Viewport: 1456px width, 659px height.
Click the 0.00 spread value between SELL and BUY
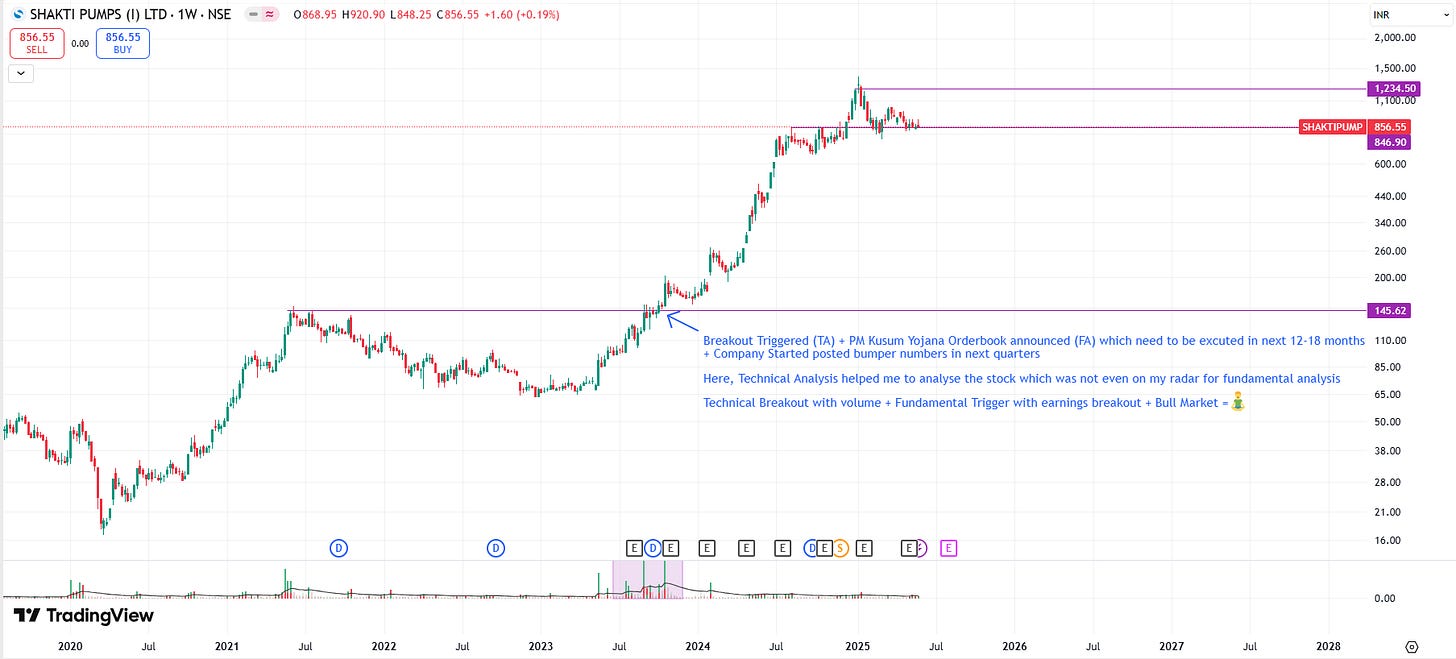[80, 43]
